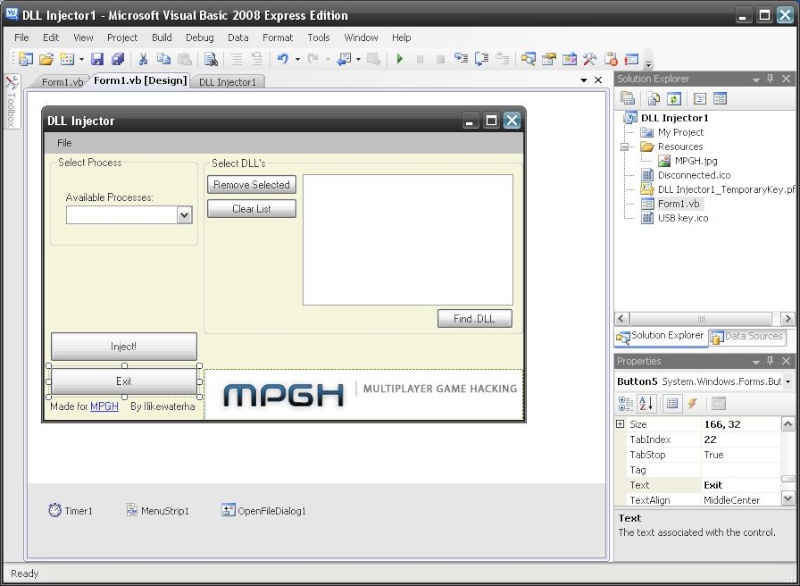800x586 pixels.
Task: Open the Build menu
Action: (162, 37)
